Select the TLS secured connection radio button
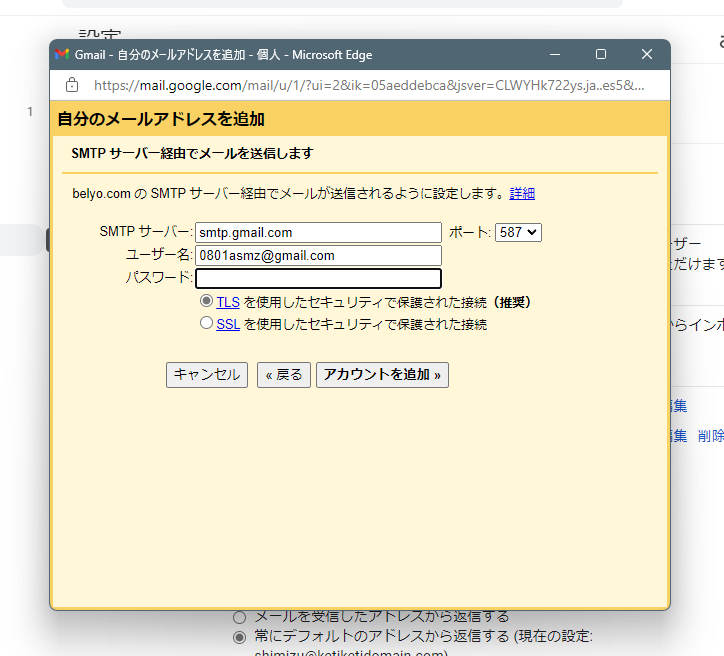 pyautogui.click(x=206, y=301)
